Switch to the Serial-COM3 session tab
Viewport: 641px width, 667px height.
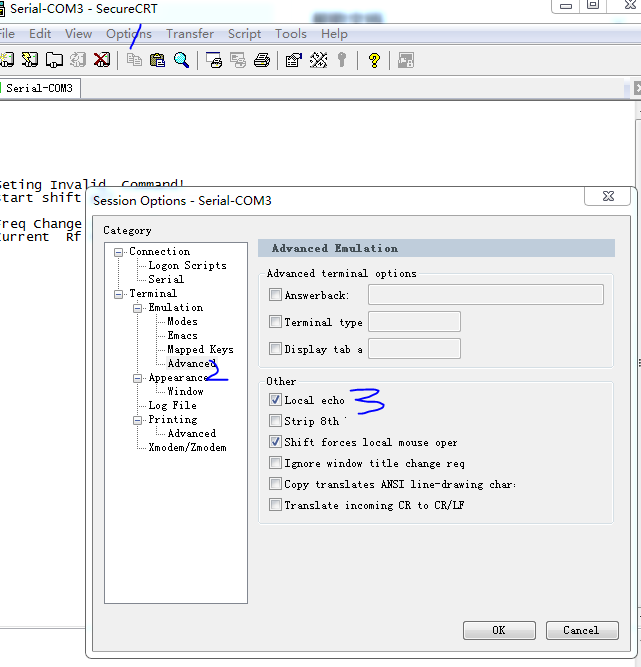click(x=39, y=88)
